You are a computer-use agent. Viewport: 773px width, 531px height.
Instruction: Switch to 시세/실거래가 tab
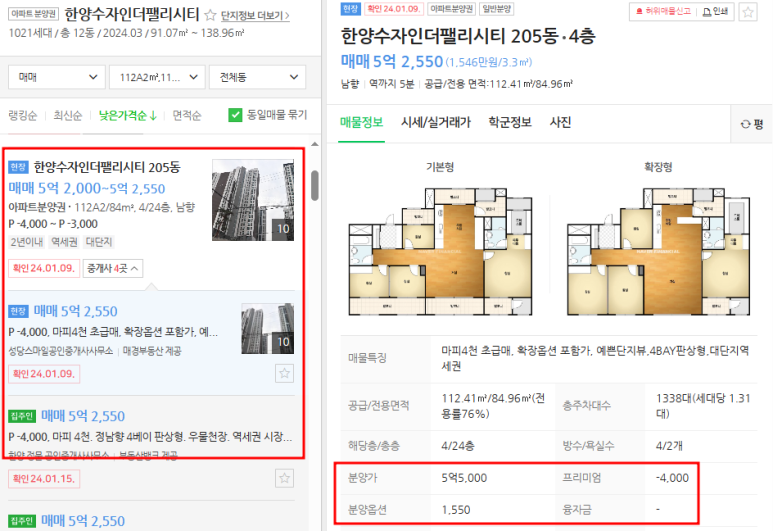(436, 122)
